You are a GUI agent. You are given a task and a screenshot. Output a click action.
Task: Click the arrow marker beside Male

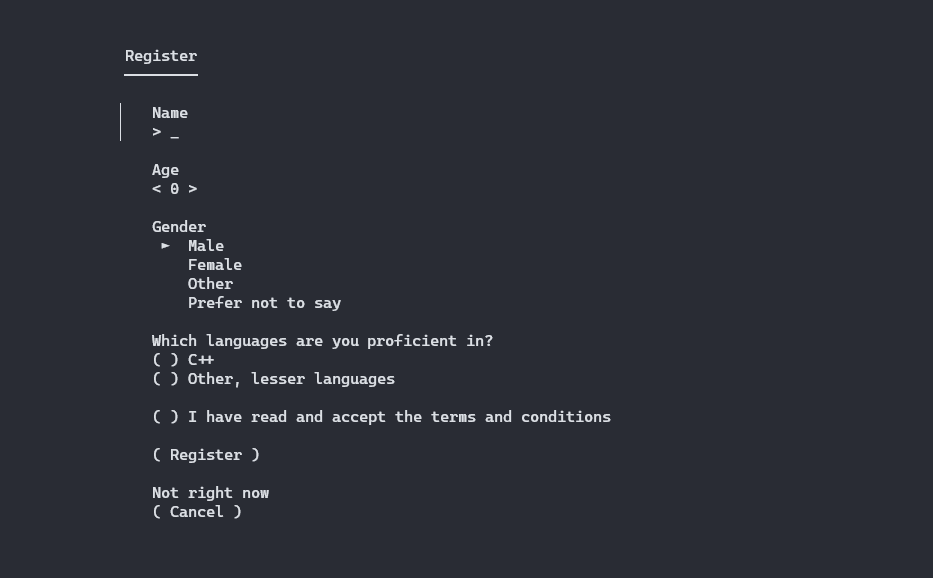165,245
